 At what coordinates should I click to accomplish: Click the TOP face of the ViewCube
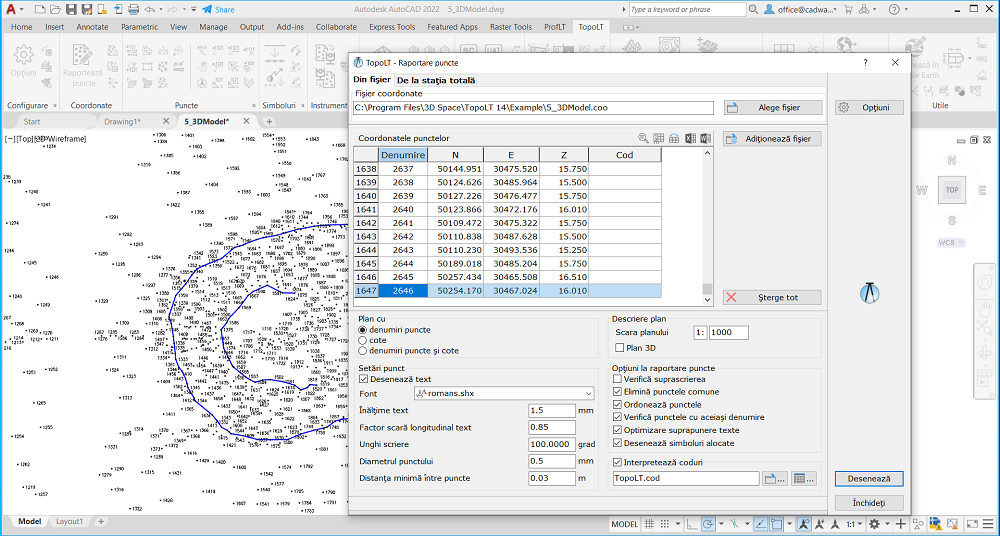(952, 190)
